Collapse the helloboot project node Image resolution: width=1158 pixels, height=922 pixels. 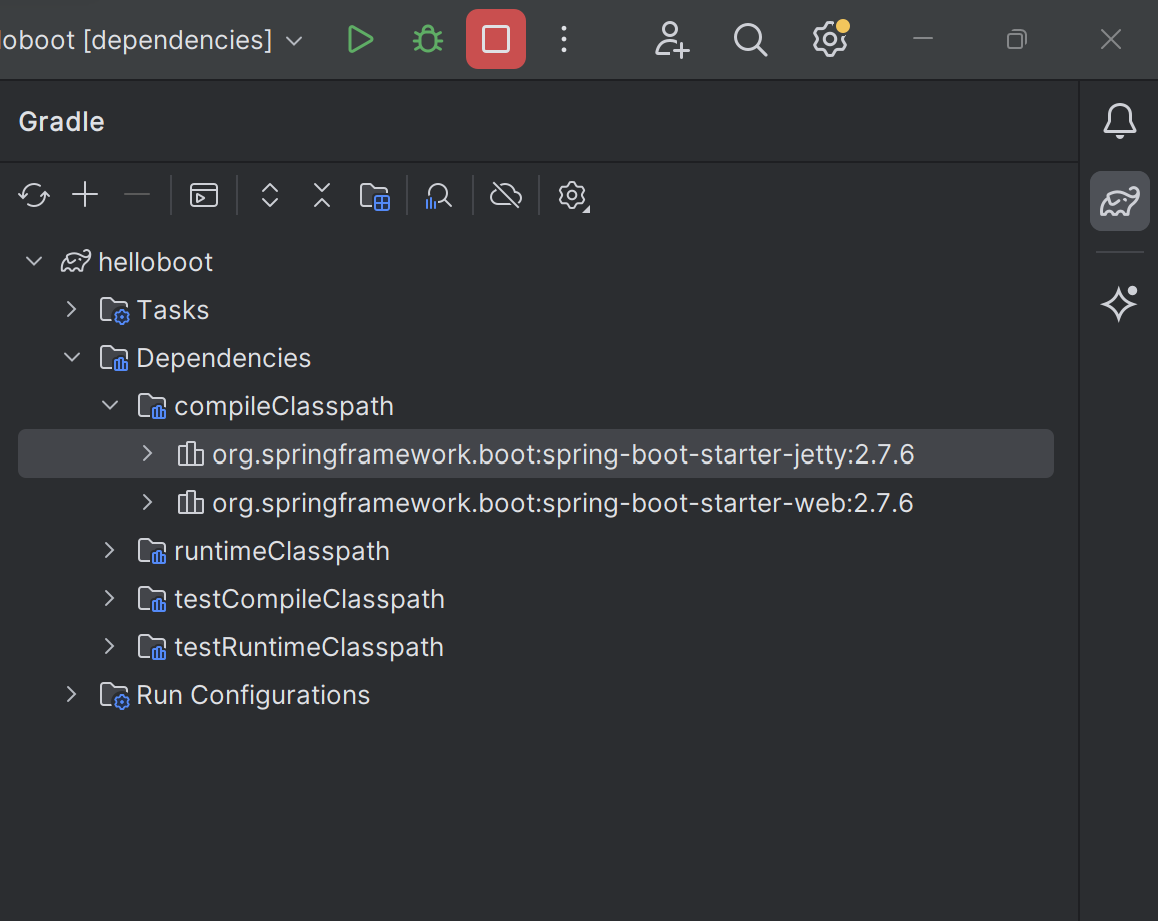[x=34, y=262]
